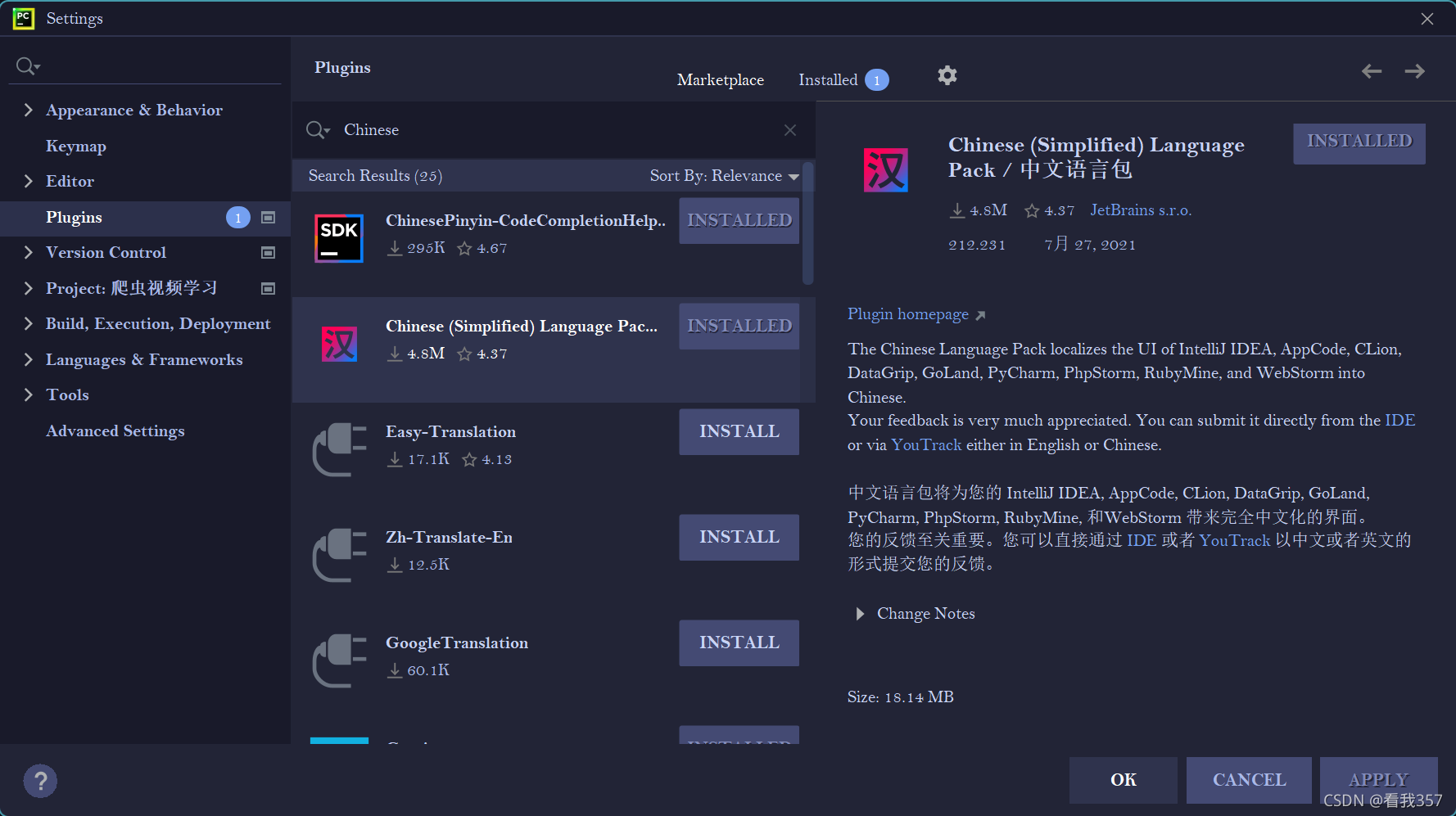Expand the Project settings section
Screen dimensions: 1456x816
[x=29, y=288]
